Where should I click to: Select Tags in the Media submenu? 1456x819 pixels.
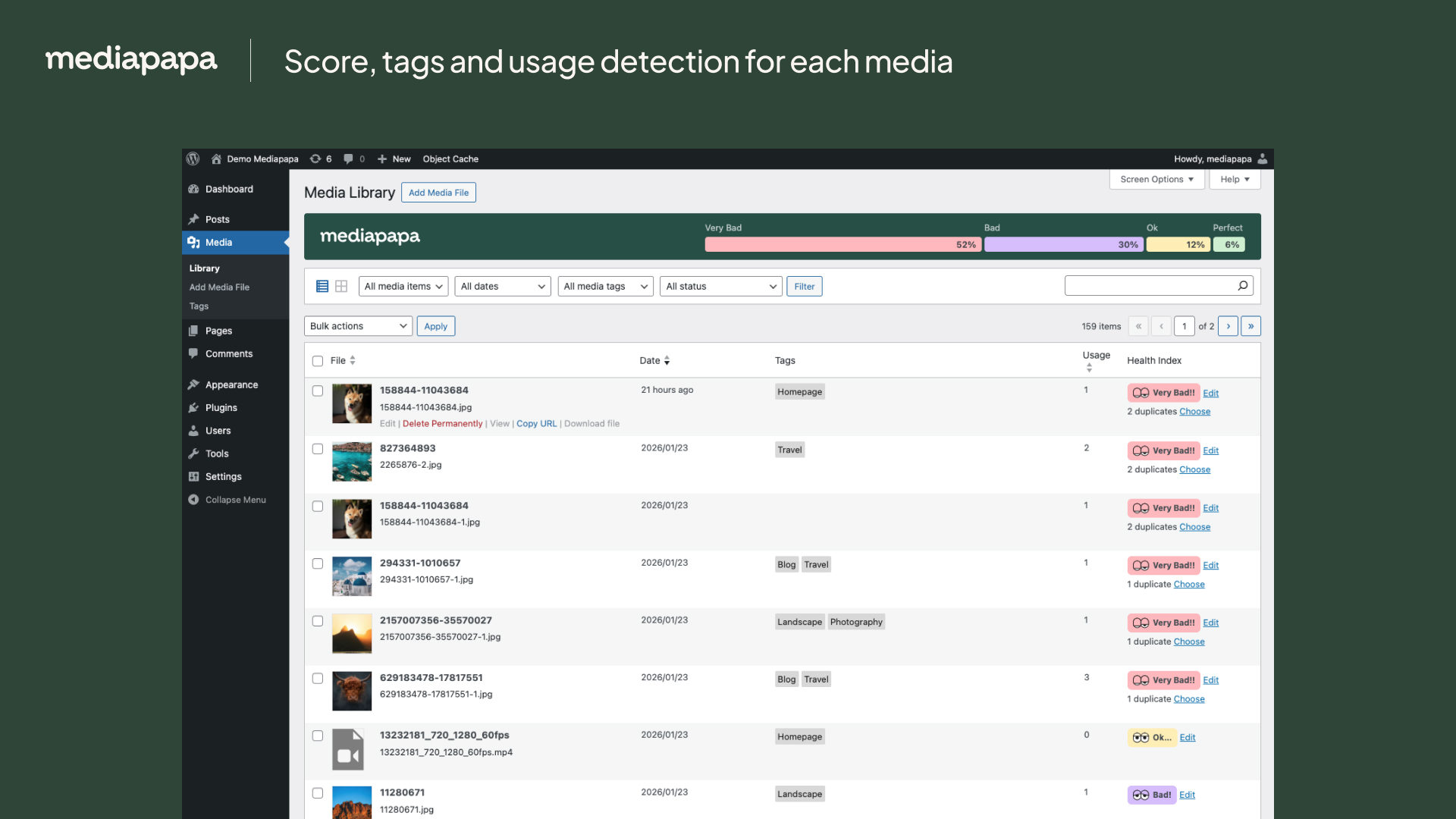click(x=199, y=306)
